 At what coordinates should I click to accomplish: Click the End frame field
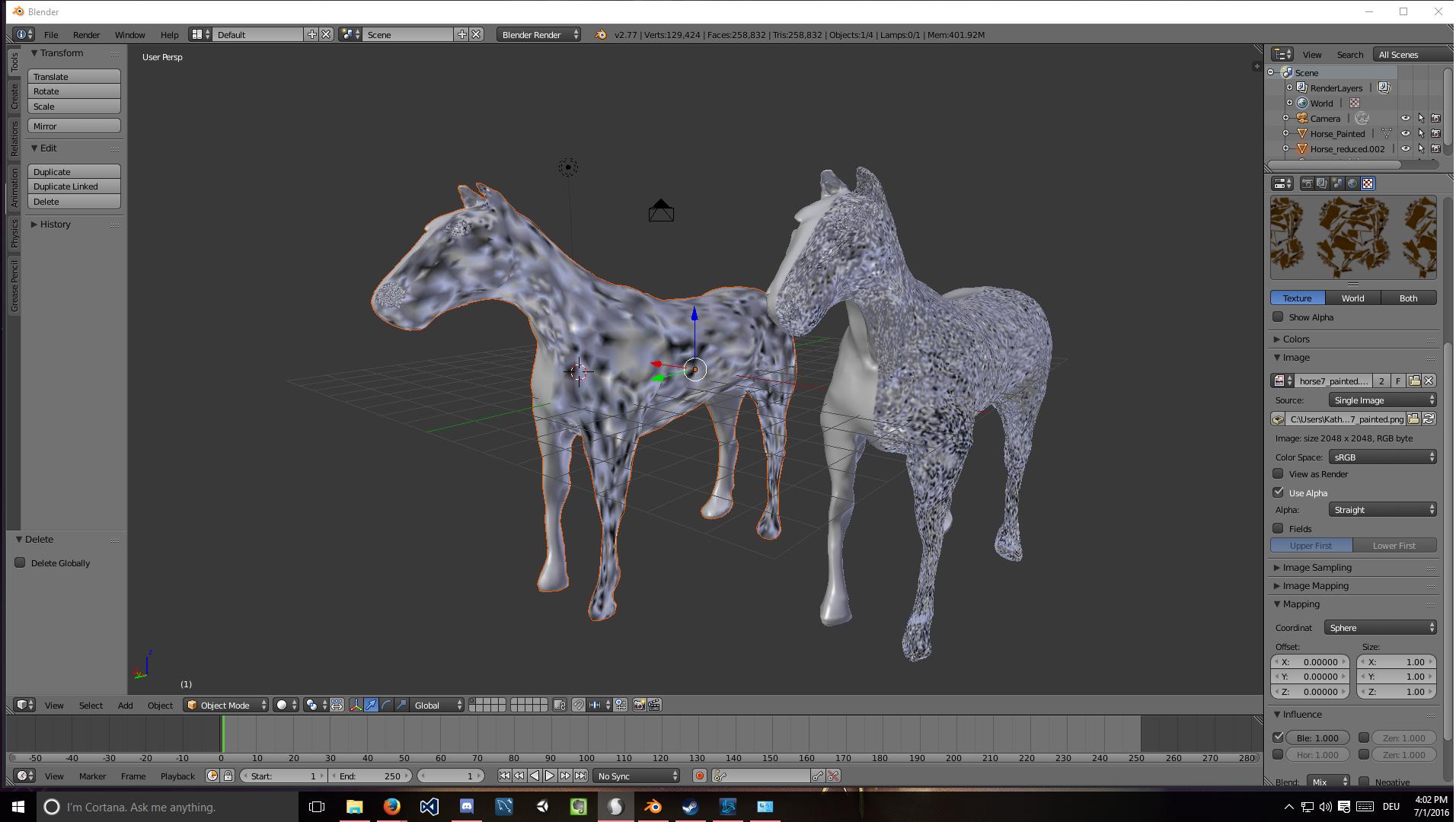pyautogui.click(x=370, y=776)
